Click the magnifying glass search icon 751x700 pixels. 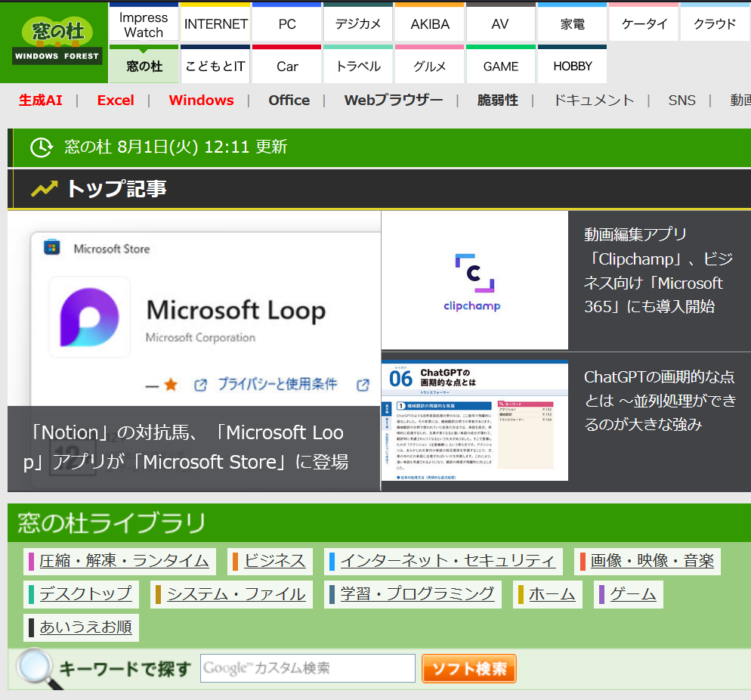(35, 668)
